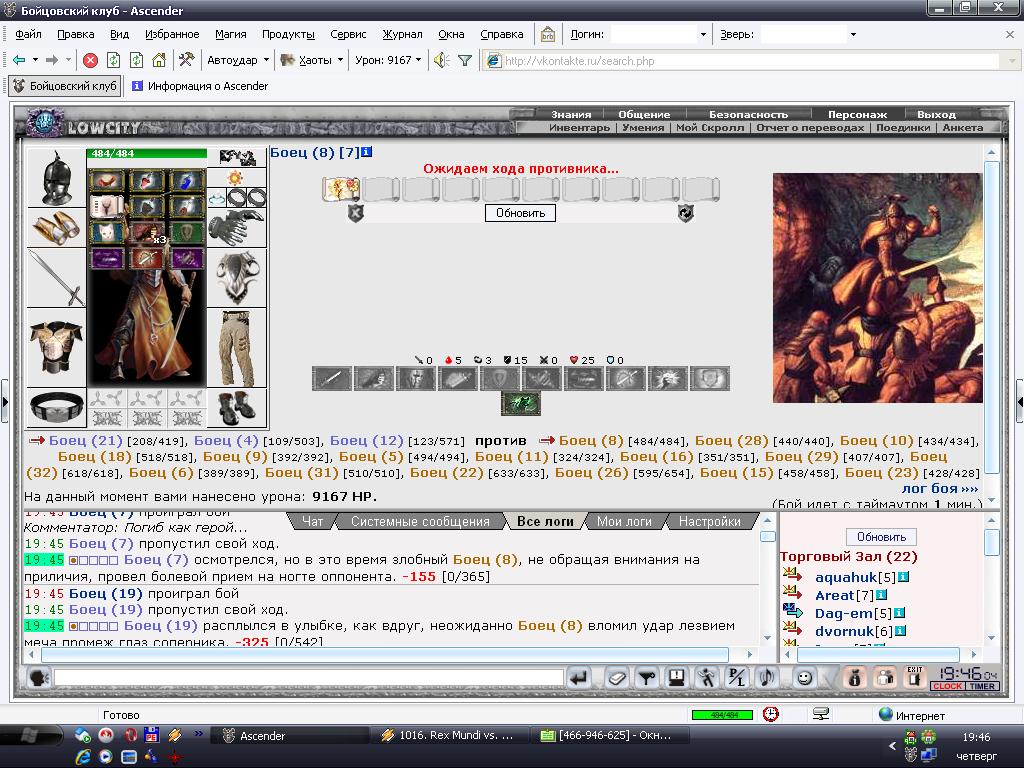This screenshot has height=768, width=1024.
Task: Select the sword weapon slot
Action: tap(56, 278)
